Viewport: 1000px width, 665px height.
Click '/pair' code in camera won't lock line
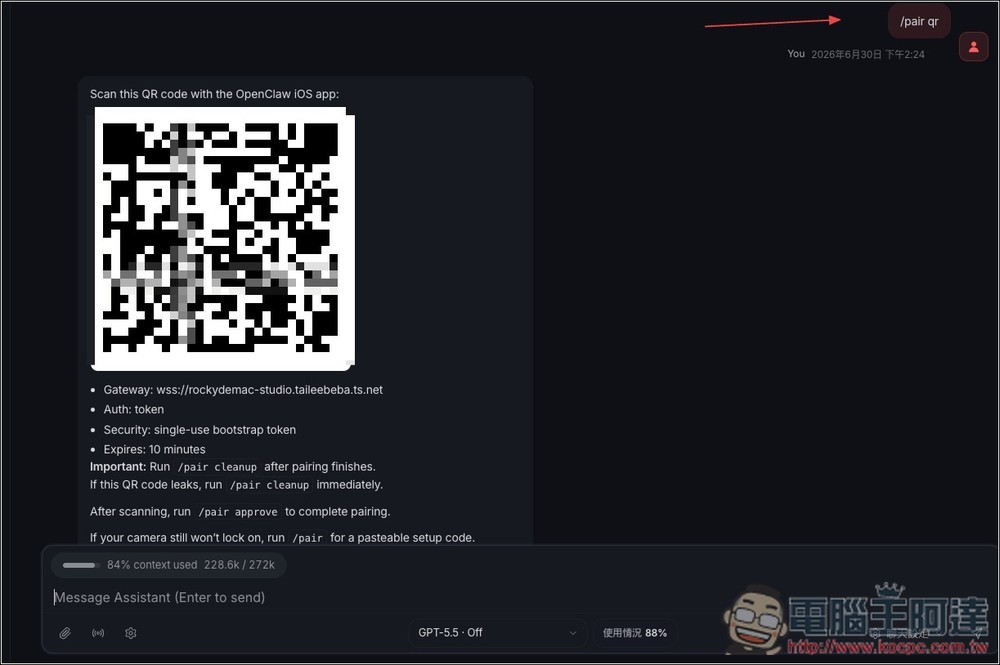(307, 537)
